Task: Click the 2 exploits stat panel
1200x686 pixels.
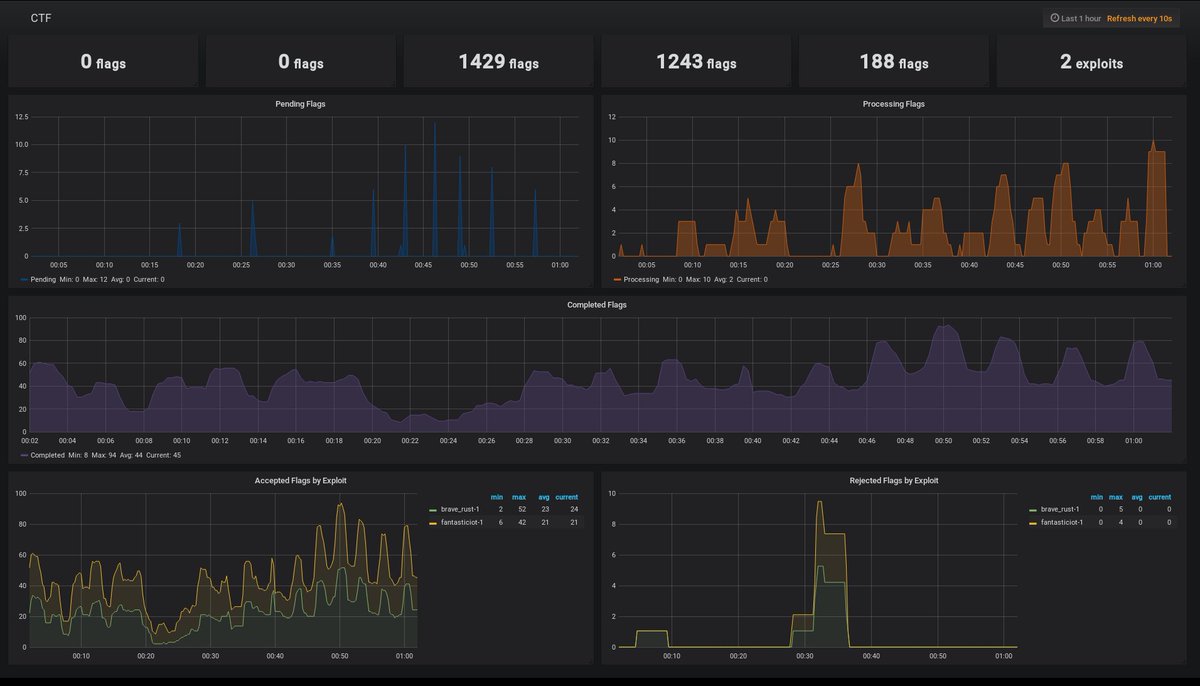Action: tap(1092, 62)
